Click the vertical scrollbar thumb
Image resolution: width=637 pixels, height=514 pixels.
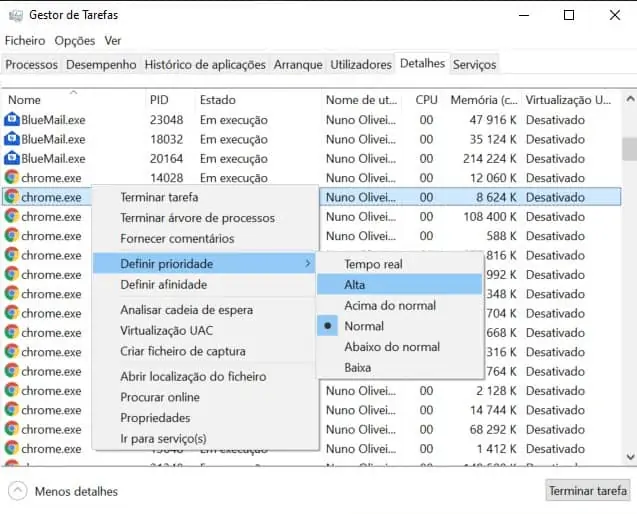628,148
